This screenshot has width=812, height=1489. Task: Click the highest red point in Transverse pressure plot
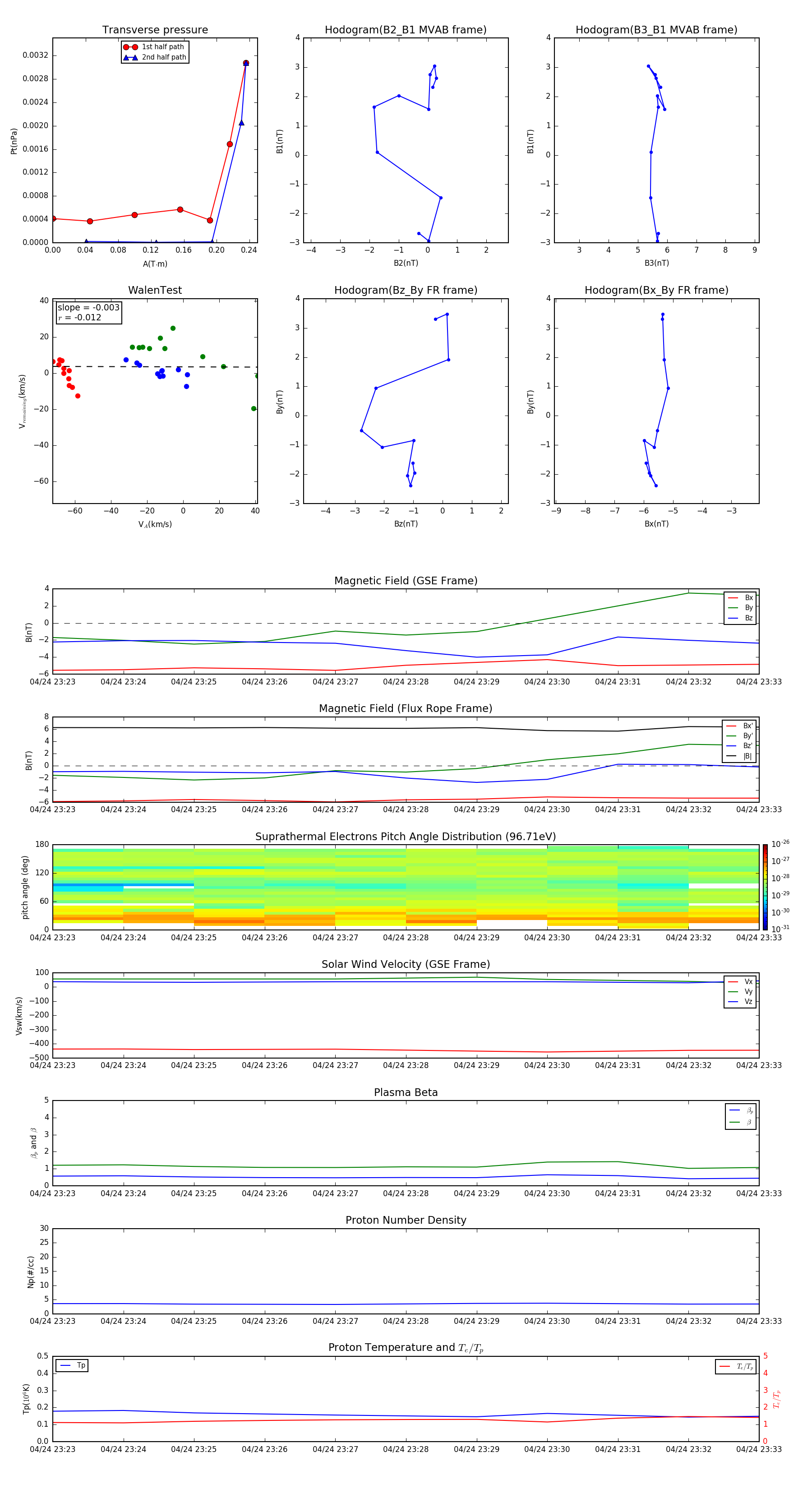pyautogui.click(x=245, y=63)
